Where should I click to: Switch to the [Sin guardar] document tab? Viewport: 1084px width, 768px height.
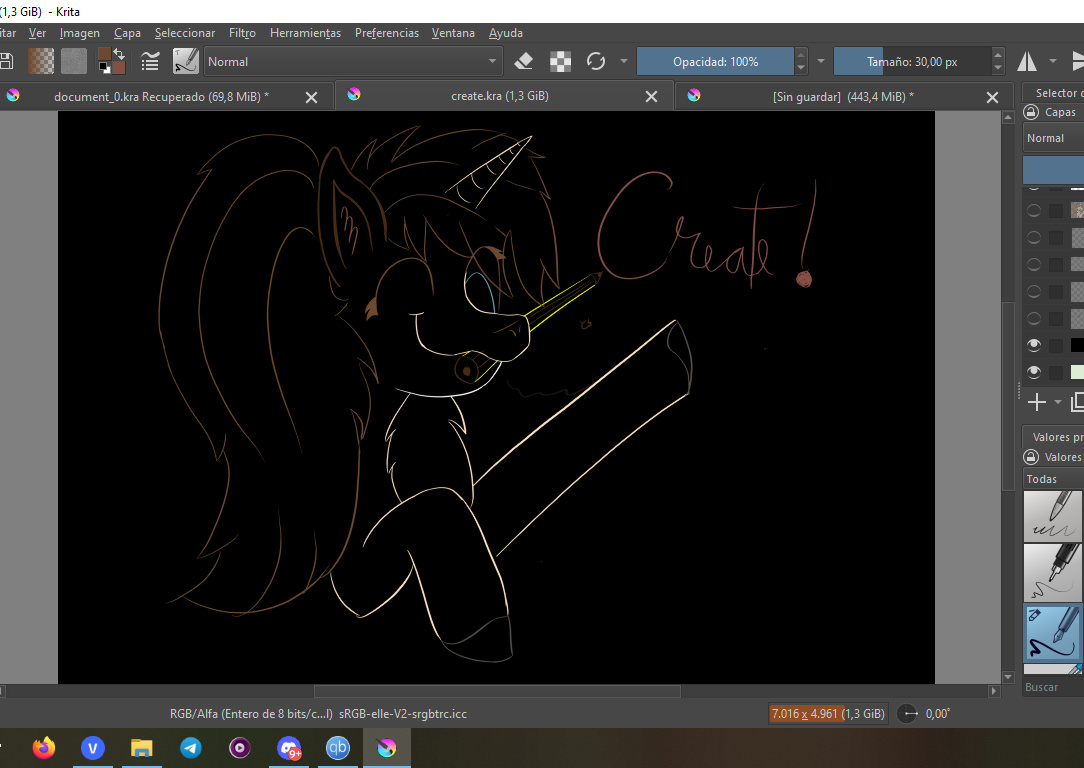[843, 97]
